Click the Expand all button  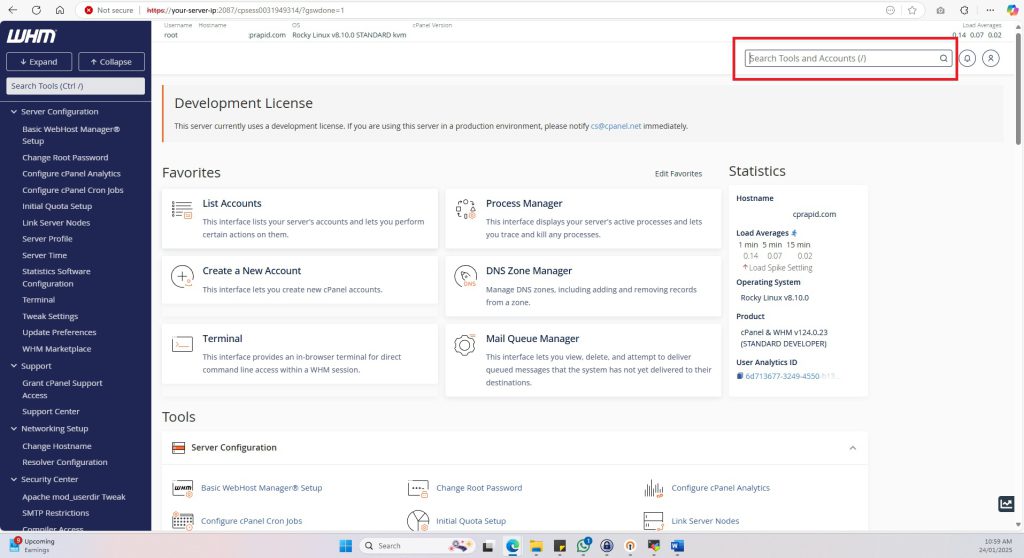pyautogui.click(x=38, y=62)
